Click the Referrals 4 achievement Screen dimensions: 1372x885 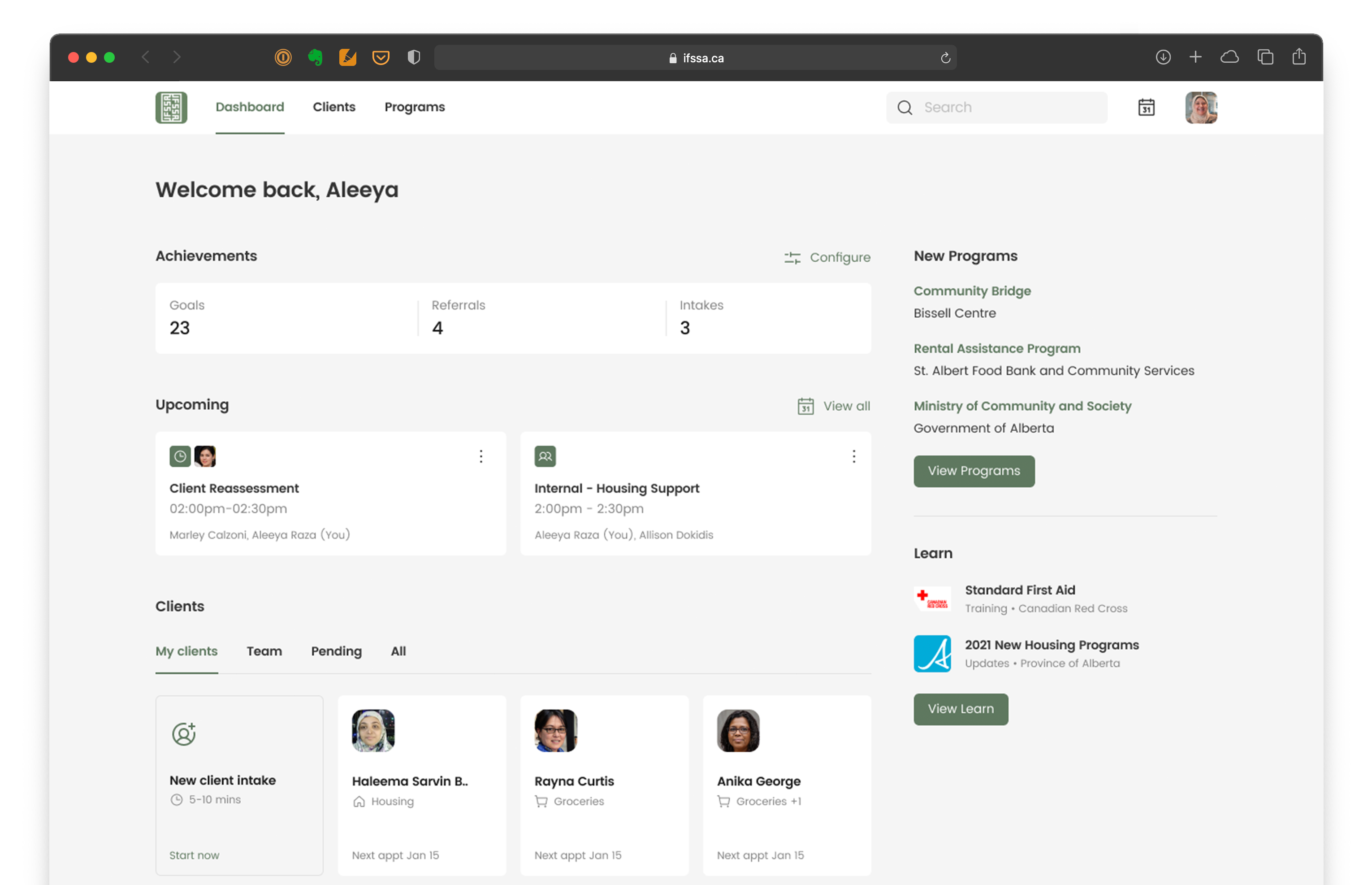[x=458, y=317]
